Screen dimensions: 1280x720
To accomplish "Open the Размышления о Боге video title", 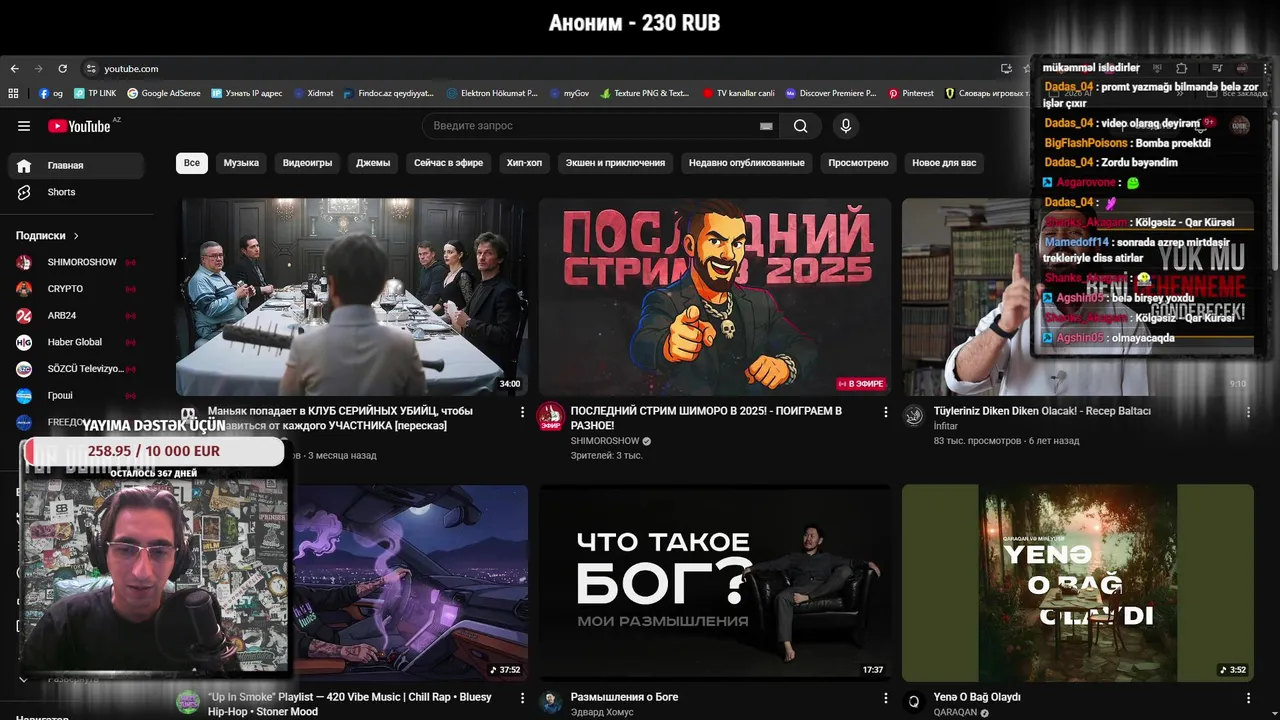I will tap(624, 697).
